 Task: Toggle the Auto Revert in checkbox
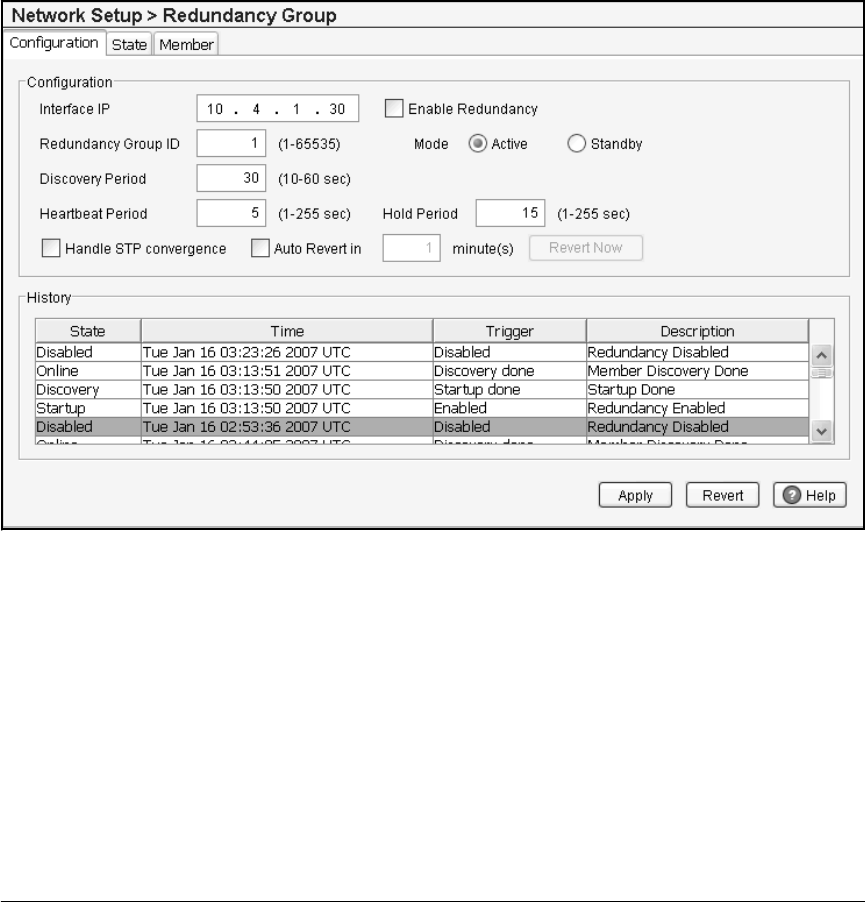coord(260,248)
